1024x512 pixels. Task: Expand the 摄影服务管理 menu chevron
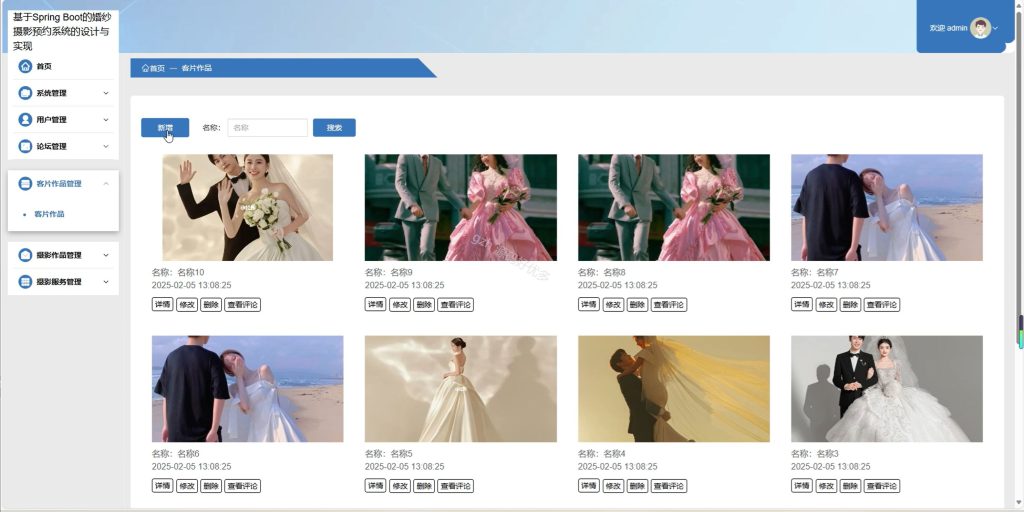[106, 281]
